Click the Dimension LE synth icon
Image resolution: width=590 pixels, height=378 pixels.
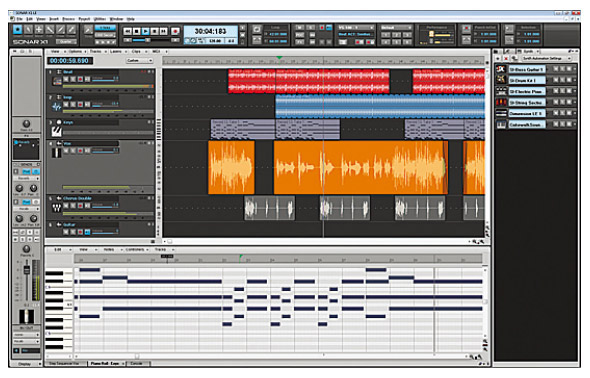(x=501, y=113)
